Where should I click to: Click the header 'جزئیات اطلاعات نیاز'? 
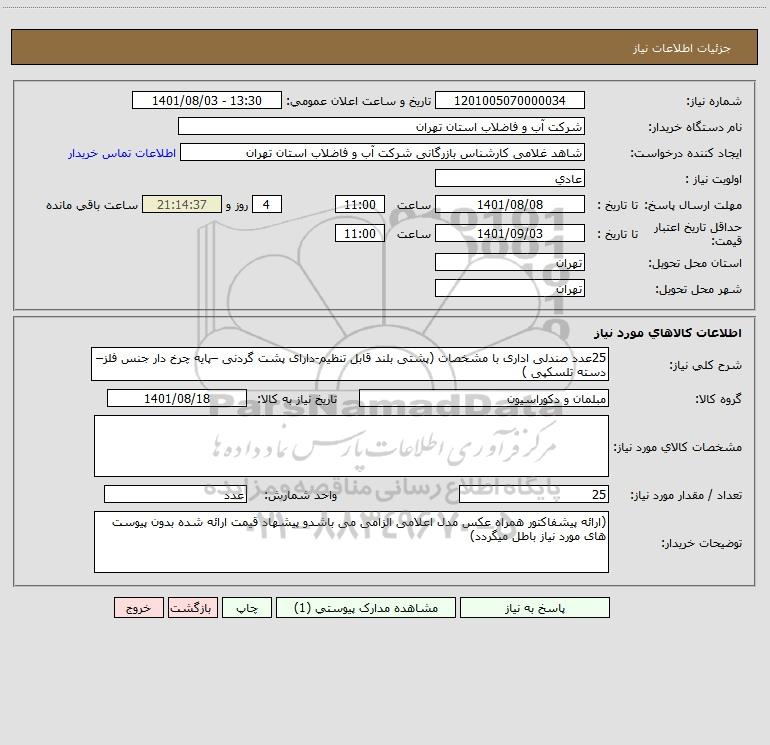tap(682, 48)
